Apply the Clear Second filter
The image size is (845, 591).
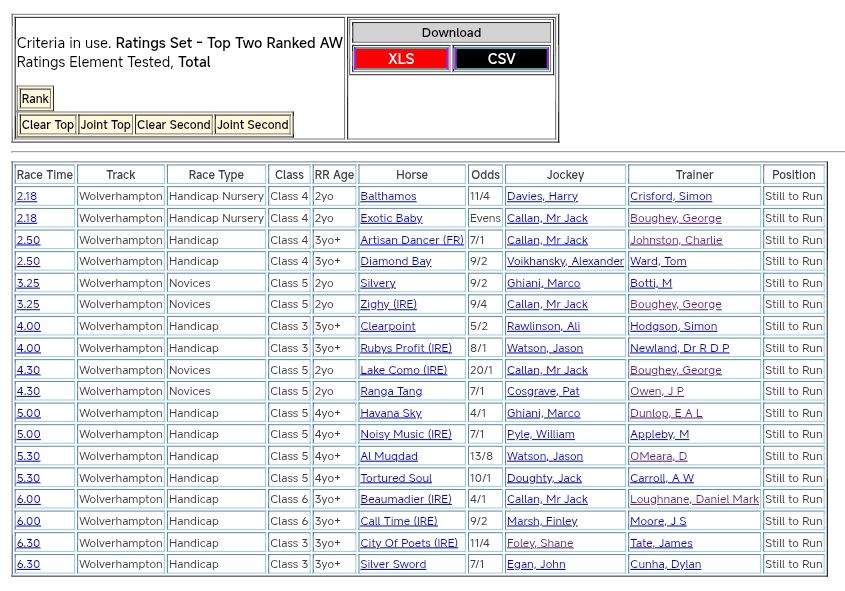tap(174, 125)
